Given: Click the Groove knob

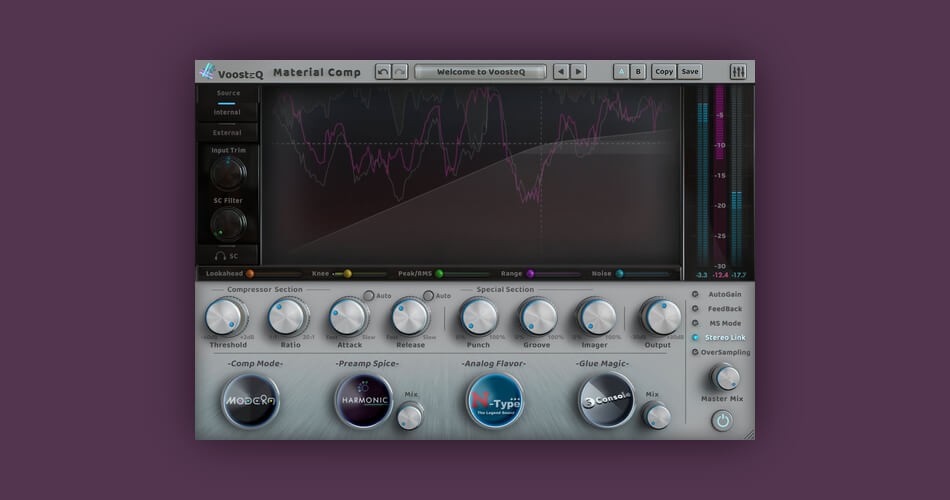Looking at the screenshot, I should click(537, 317).
